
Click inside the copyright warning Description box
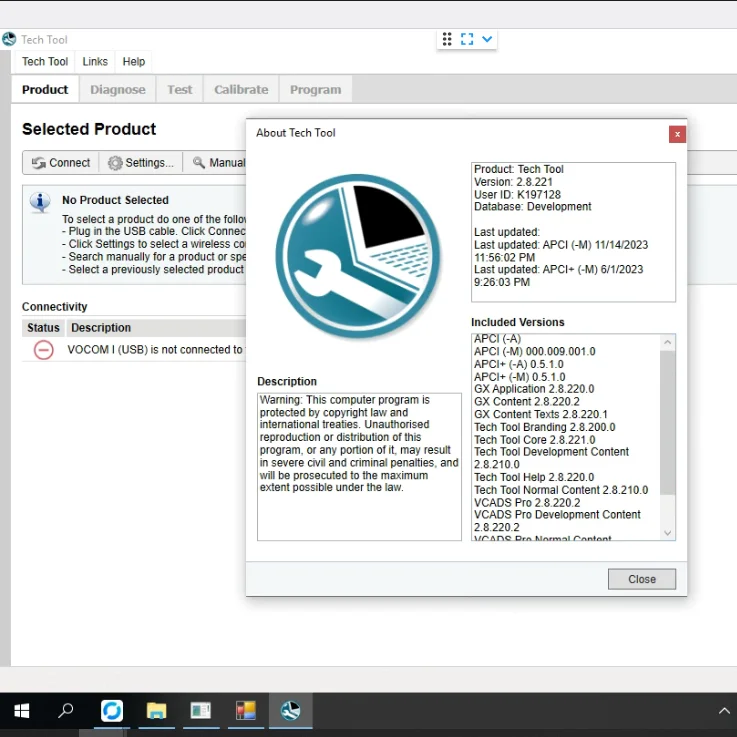coord(359,467)
